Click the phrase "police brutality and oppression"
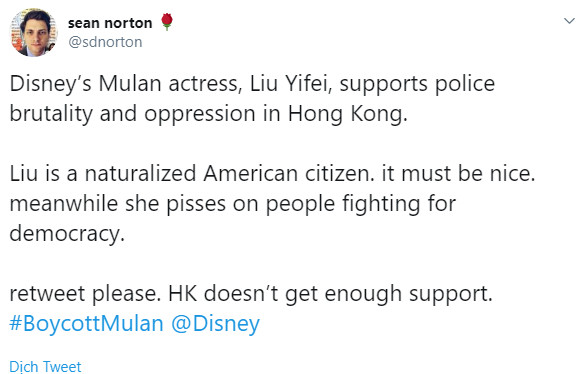 [x=252, y=99]
